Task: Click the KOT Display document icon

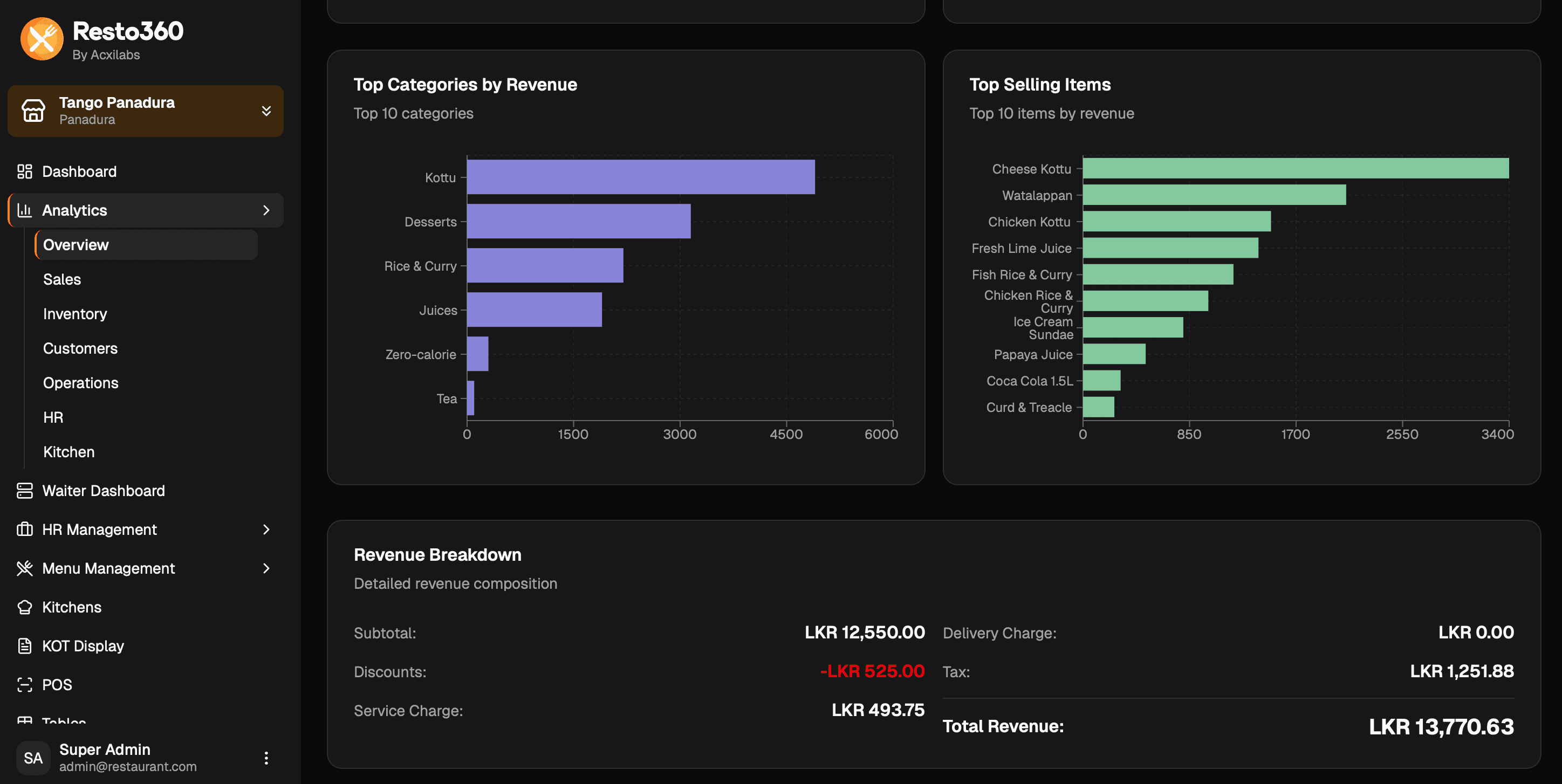Action: point(25,645)
